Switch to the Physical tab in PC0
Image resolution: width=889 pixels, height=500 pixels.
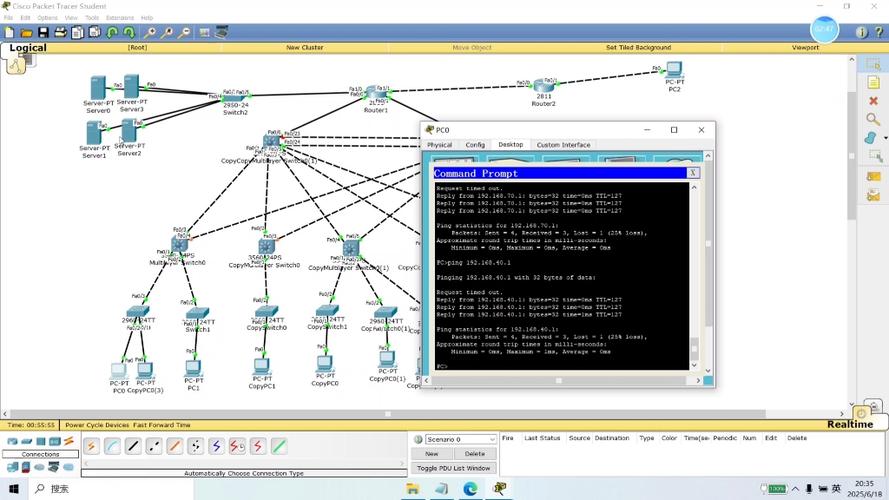pos(439,145)
